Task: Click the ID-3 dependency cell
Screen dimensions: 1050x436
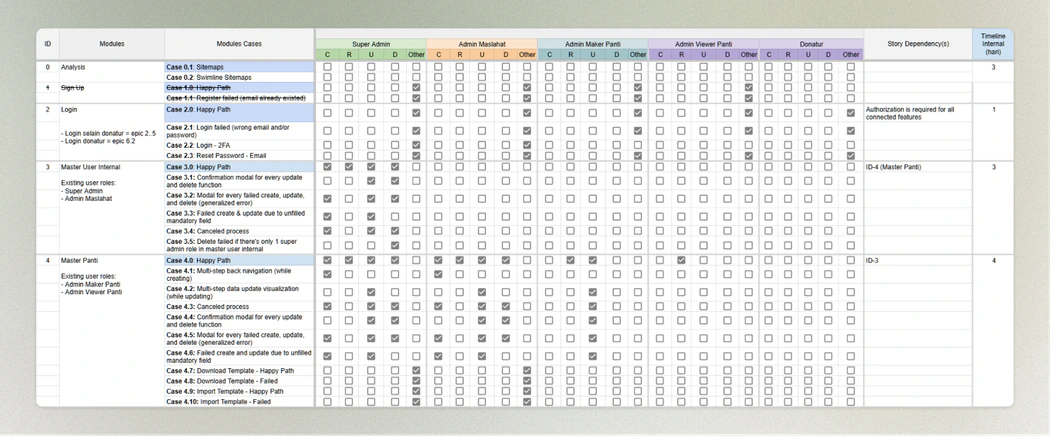Action: [x=917, y=260]
